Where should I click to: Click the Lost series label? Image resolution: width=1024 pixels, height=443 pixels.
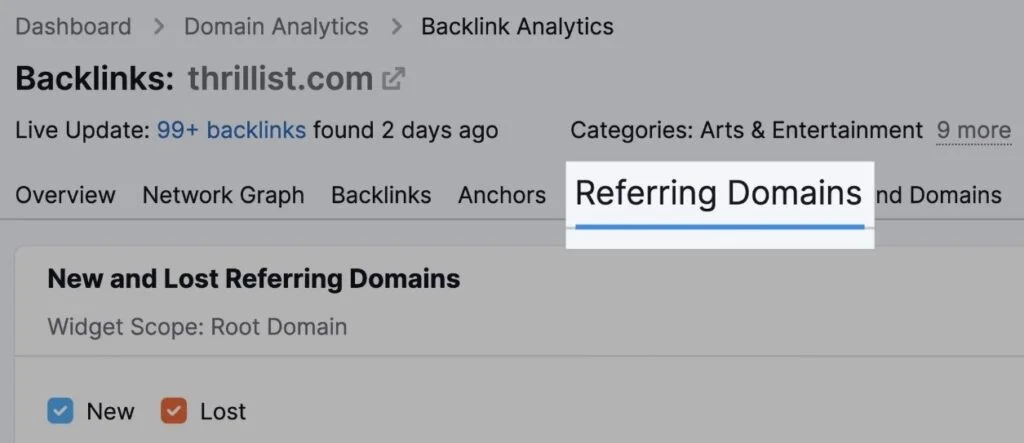[223, 412]
